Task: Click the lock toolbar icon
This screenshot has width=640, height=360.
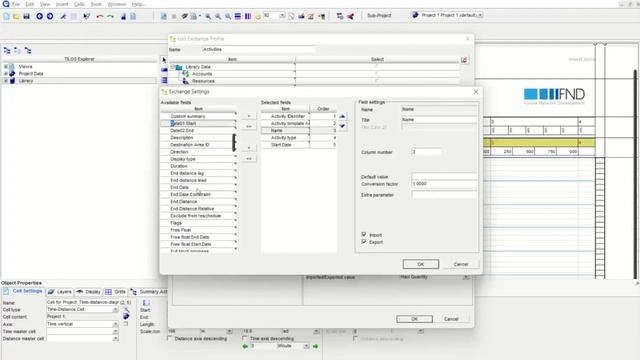Action: click(123, 16)
